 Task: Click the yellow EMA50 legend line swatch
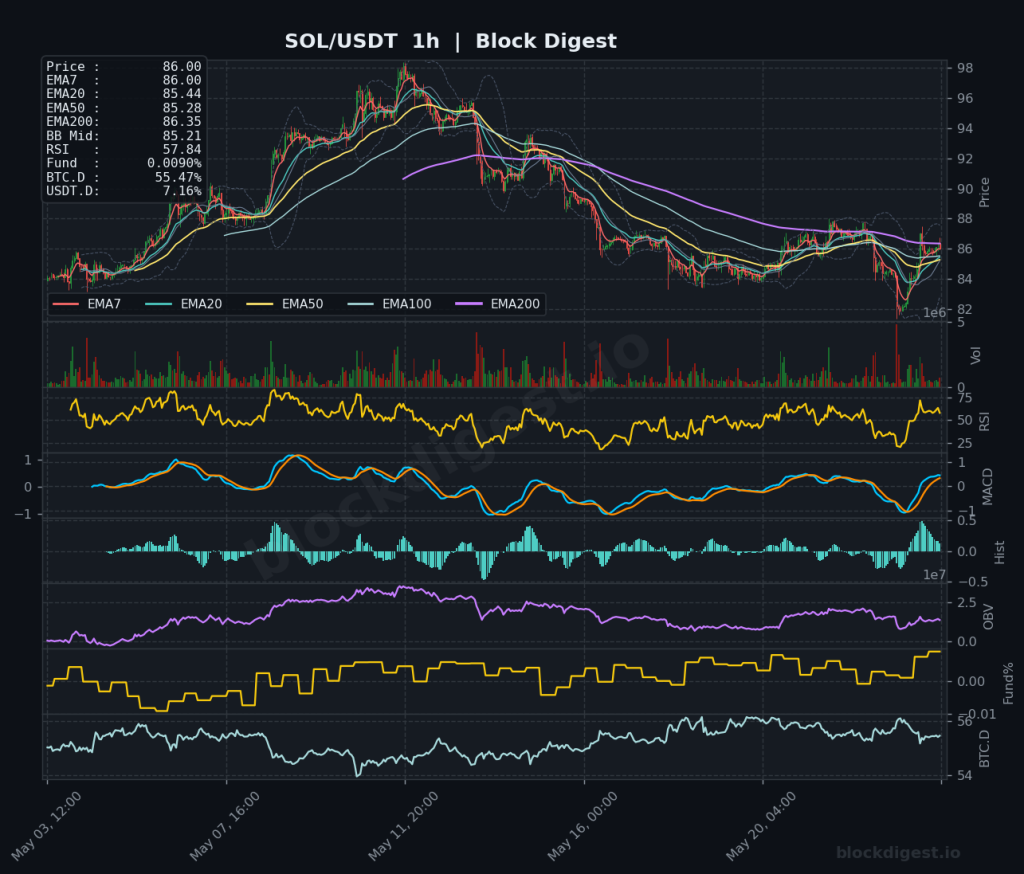coord(259,304)
